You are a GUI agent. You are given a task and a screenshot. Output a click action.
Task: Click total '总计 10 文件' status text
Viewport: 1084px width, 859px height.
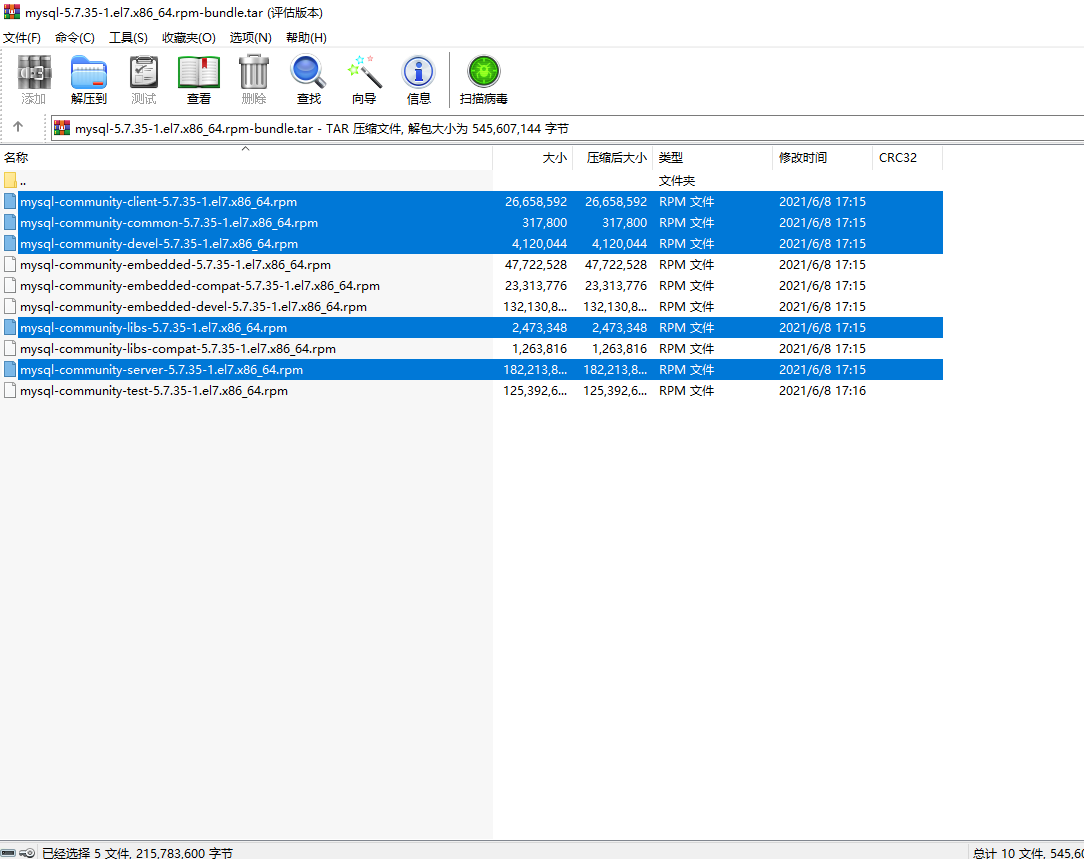[1010, 853]
